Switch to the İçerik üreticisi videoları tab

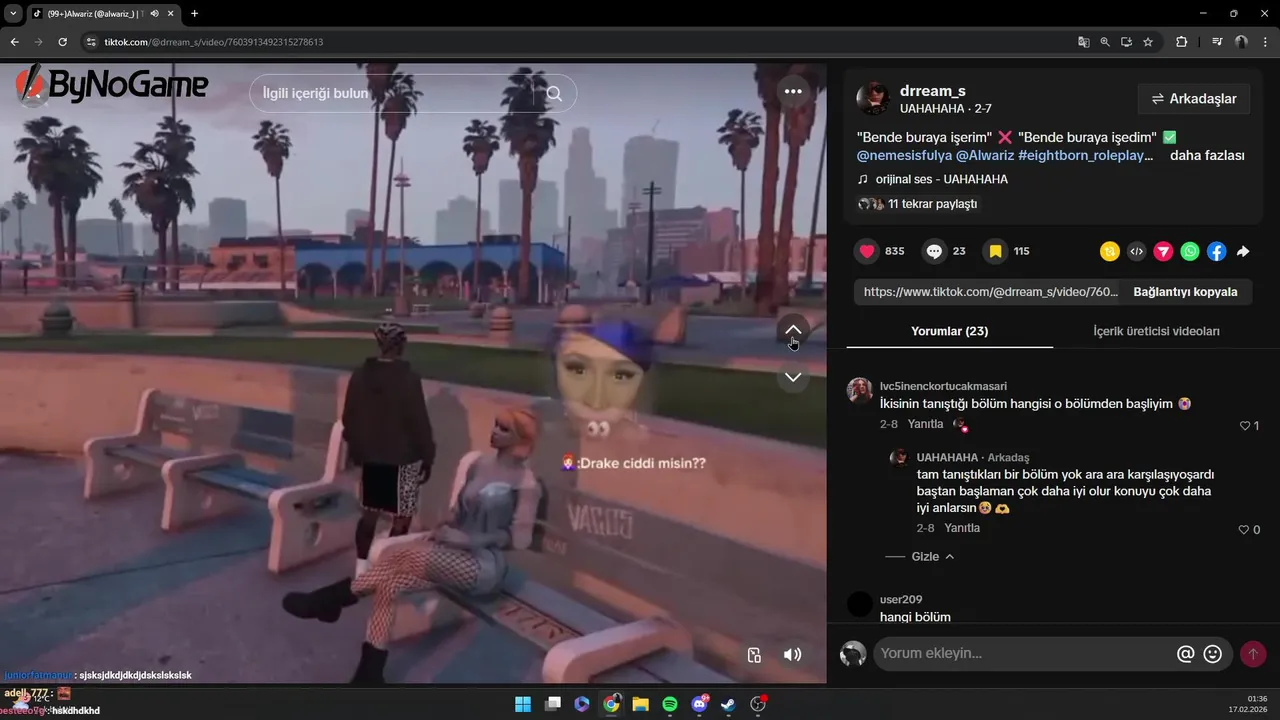tap(1156, 331)
